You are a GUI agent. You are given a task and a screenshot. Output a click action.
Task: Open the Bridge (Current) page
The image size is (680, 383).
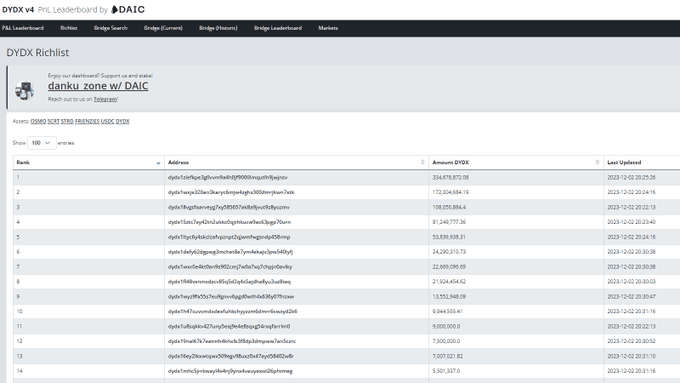click(163, 28)
